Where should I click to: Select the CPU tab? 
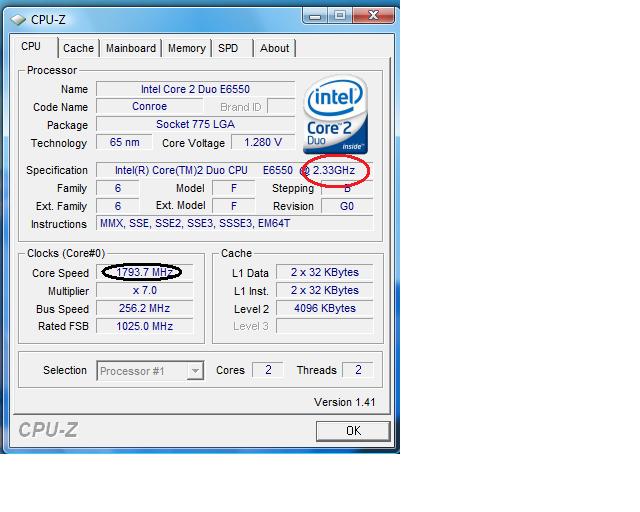34,47
